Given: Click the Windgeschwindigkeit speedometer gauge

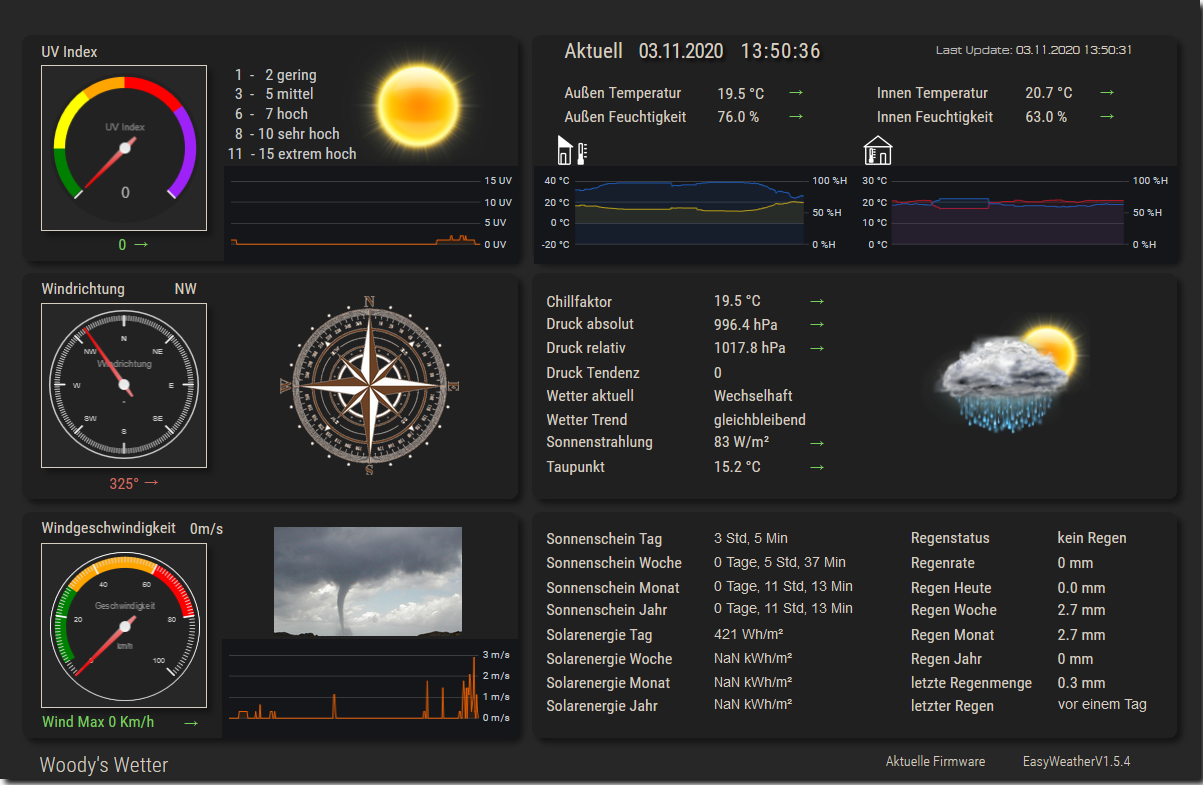Looking at the screenshot, I should [x=124, y=625].
